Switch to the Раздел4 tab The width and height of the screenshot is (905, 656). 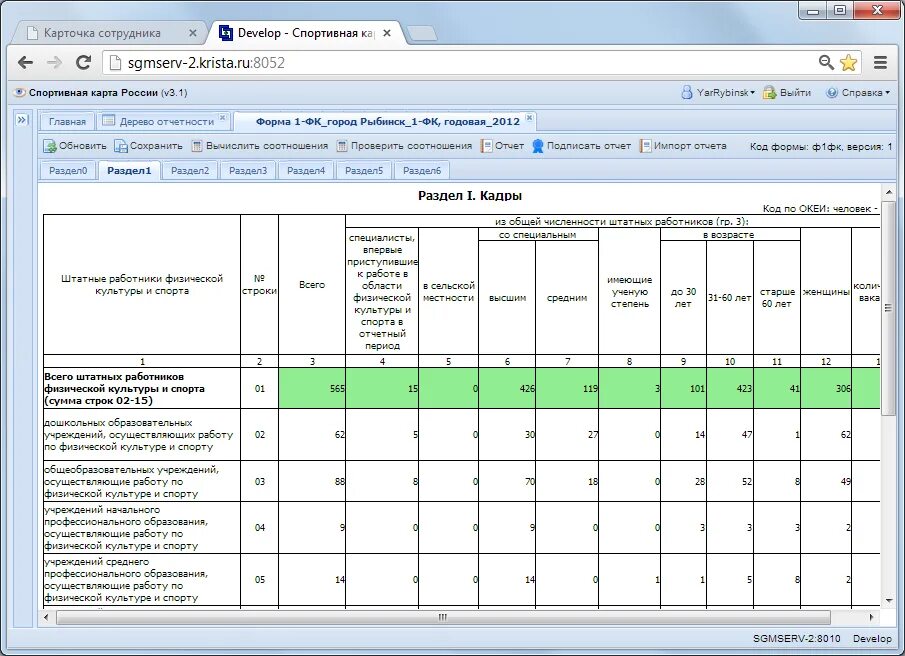pos(306,170)
